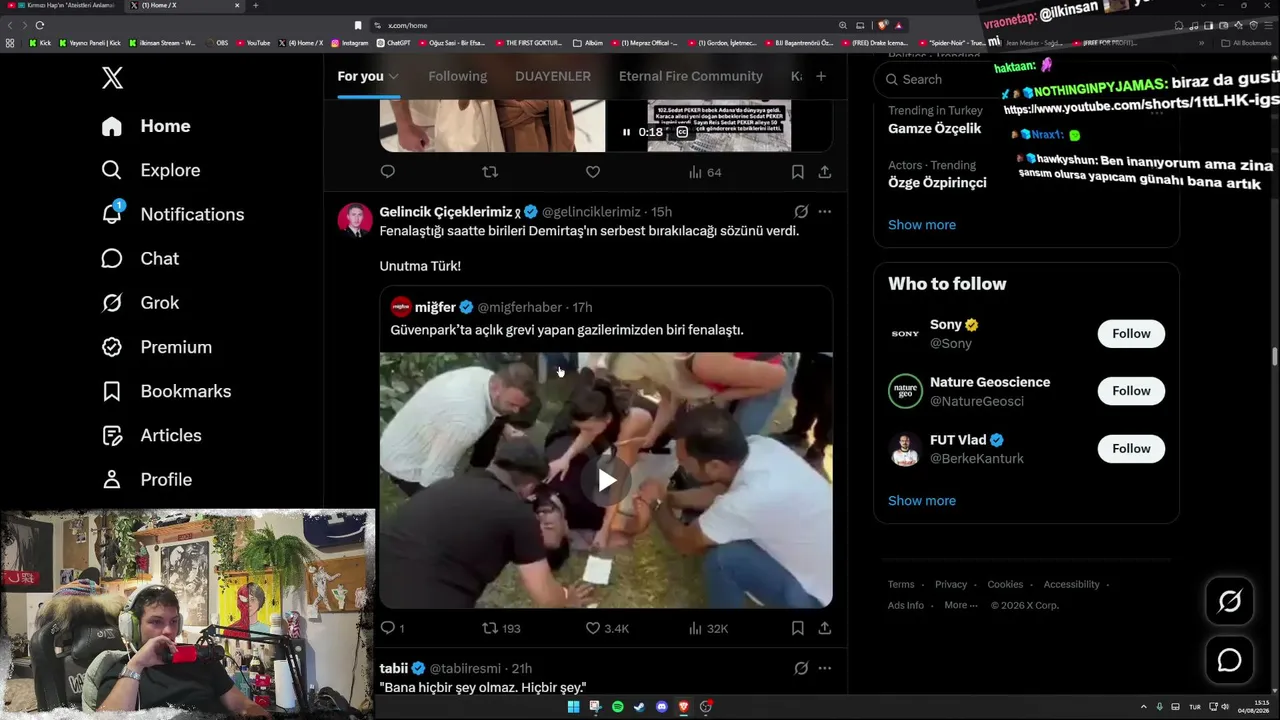Show more trending topics

point(922,225)
